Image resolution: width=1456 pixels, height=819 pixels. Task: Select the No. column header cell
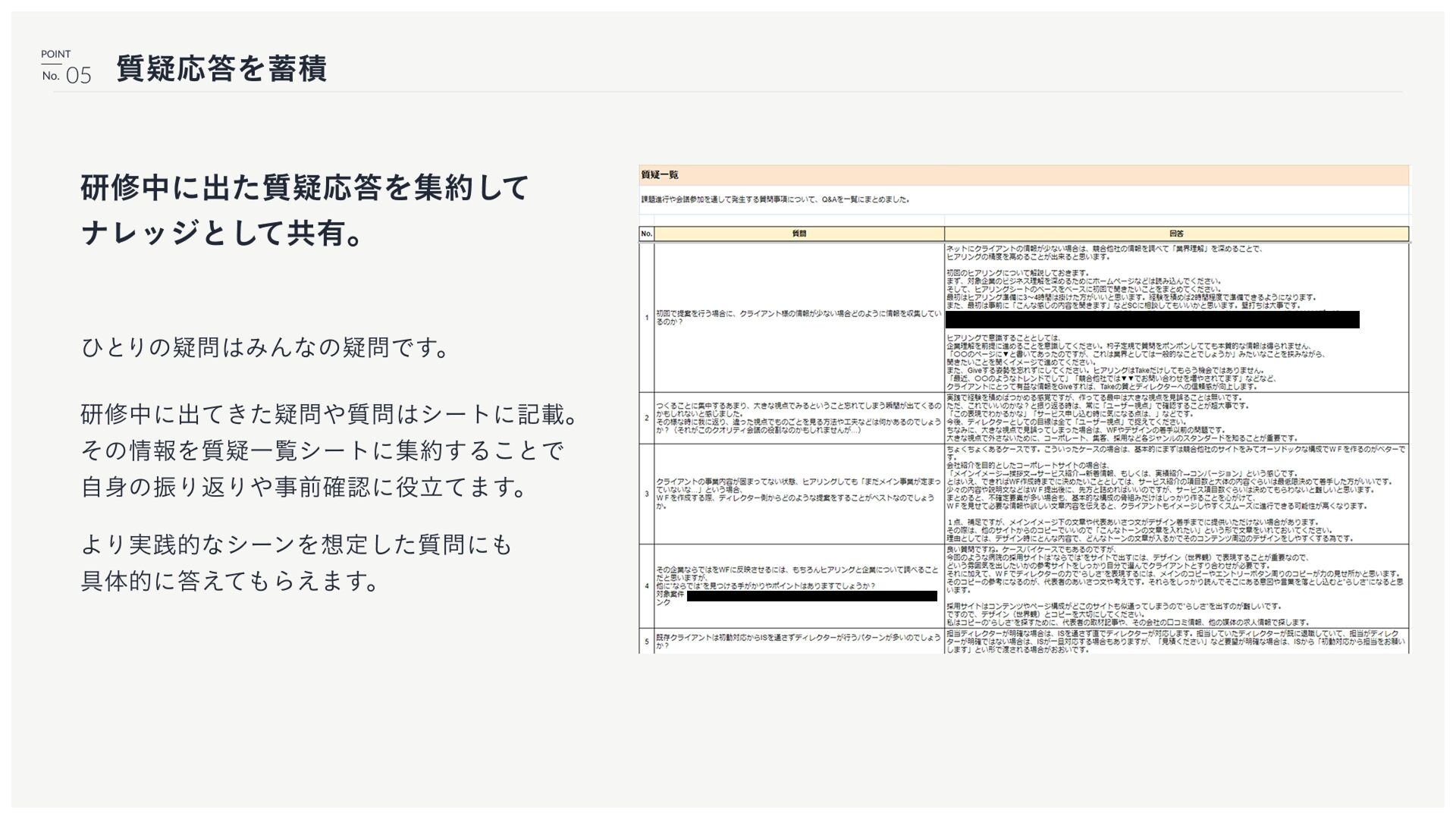tap(646, 234)
